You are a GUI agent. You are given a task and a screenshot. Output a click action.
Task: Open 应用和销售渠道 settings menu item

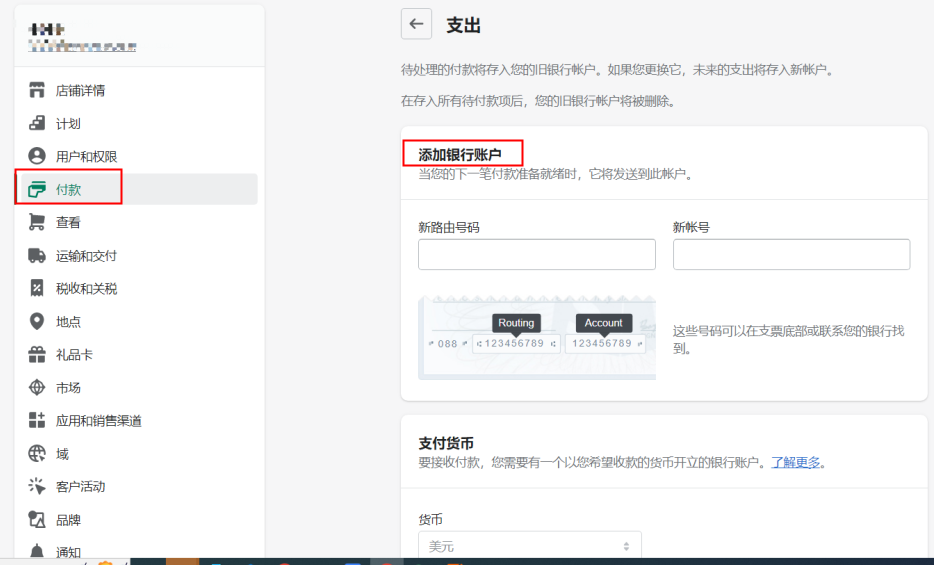tap(98, 420)
